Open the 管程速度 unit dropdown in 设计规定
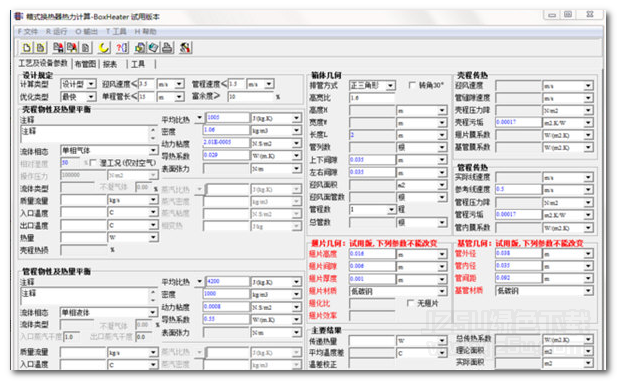Screen dimensions: 617x381 coord(260,84)
